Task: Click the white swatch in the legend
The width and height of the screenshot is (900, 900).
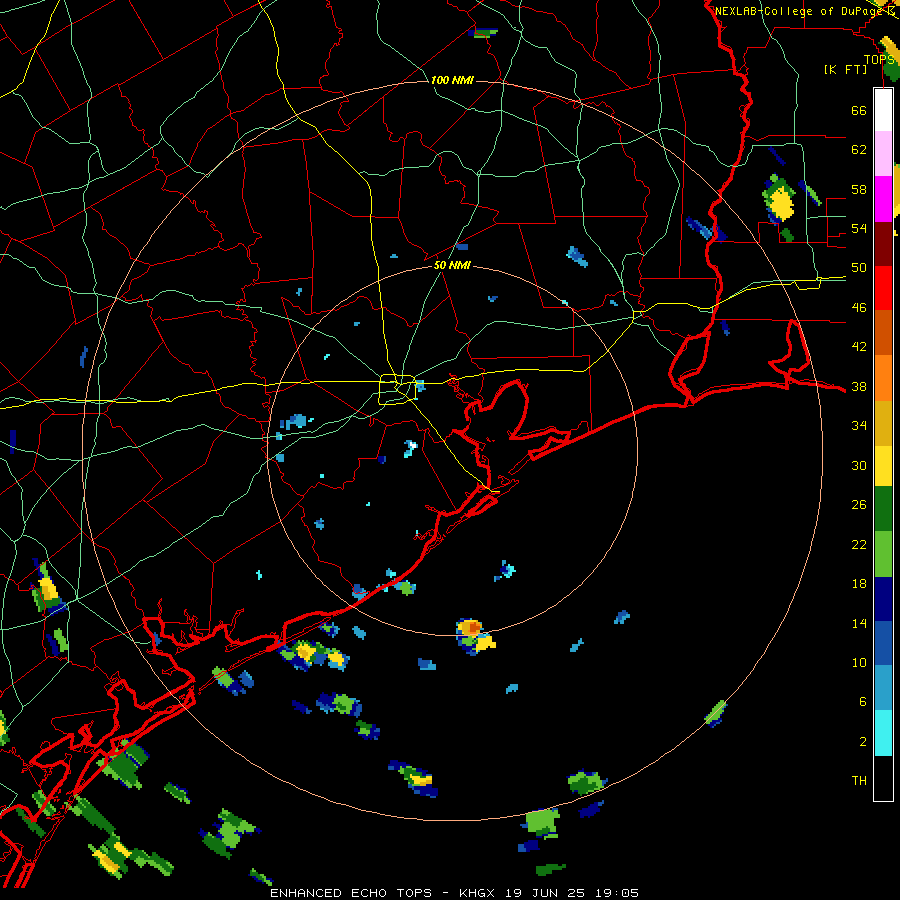Action: click(x=883, y=110)
